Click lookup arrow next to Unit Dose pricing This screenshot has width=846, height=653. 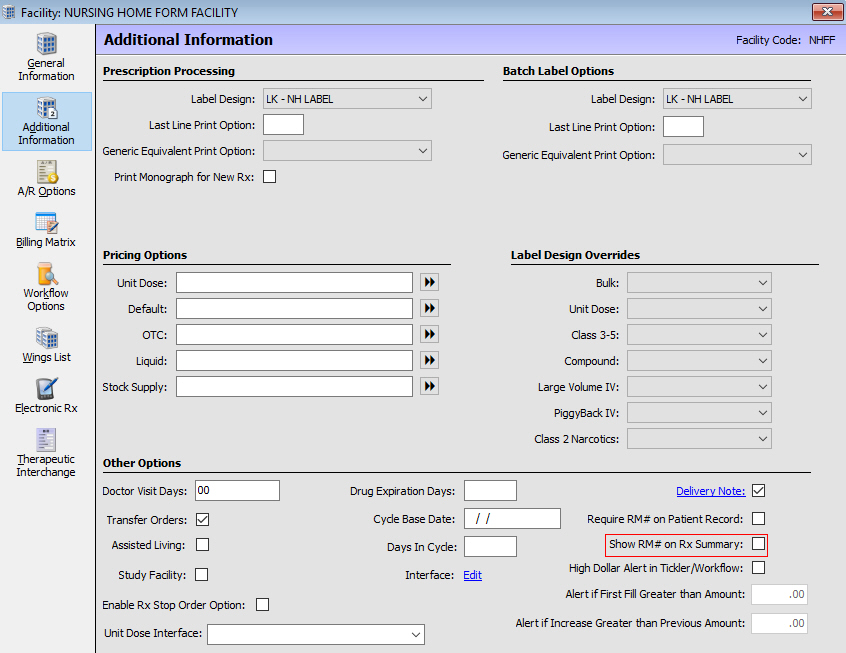coord(430,283)
